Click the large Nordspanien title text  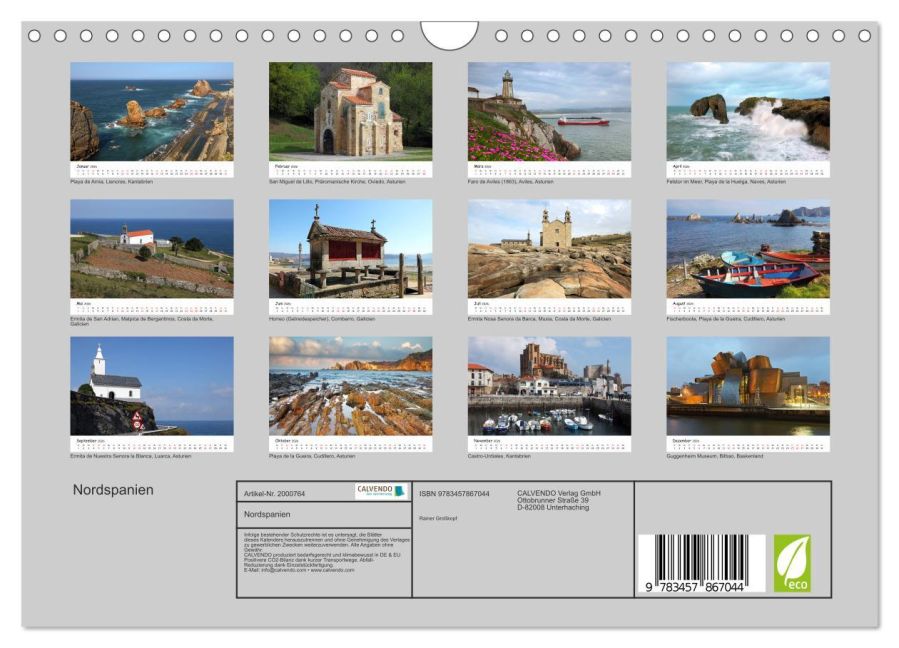pyautogui.click(x=113, y=490)
